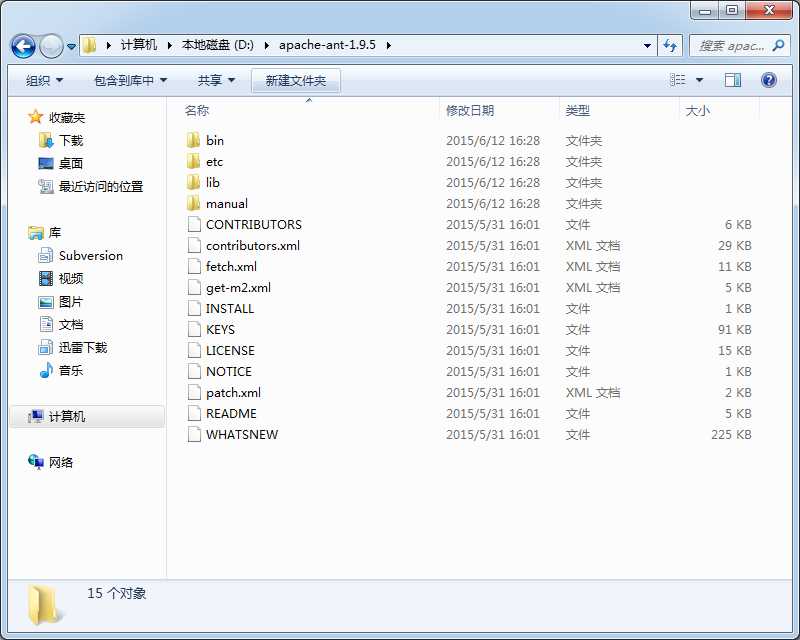Open the 组织 menu
The width and height of the screenshot is (800, 640).
(44, 81)
